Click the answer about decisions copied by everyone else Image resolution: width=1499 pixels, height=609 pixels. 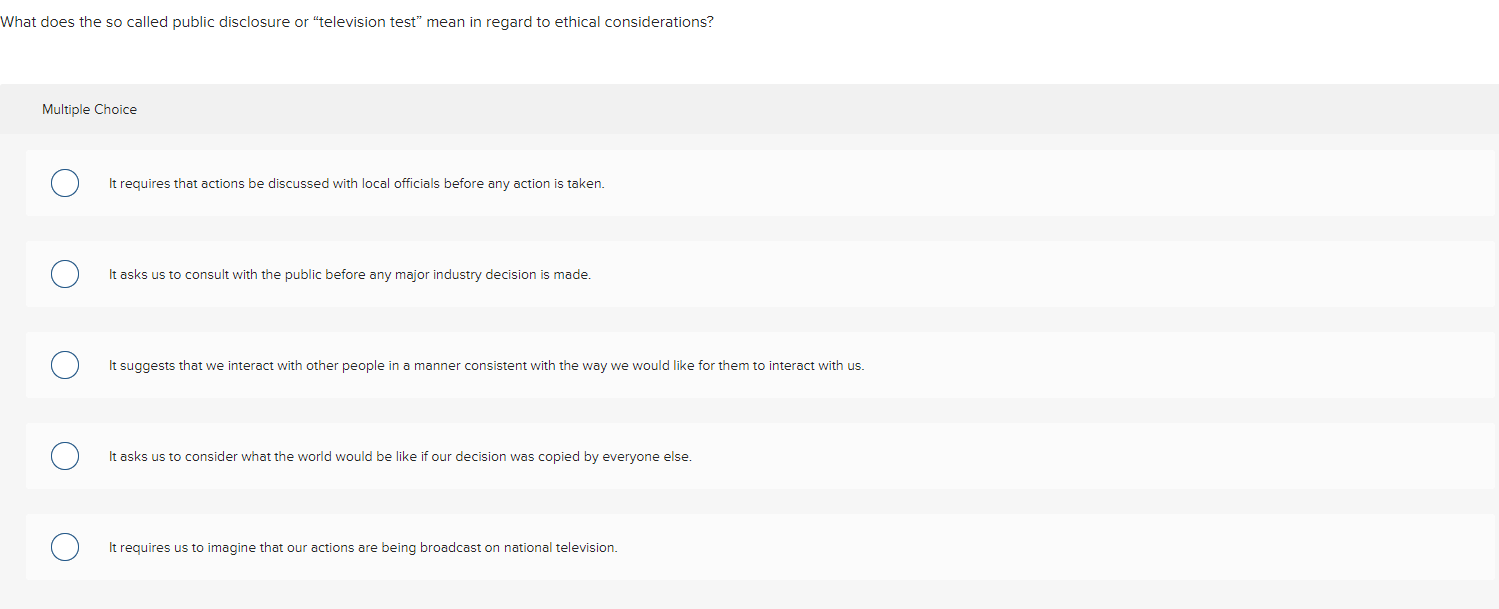tap(399, 455)
